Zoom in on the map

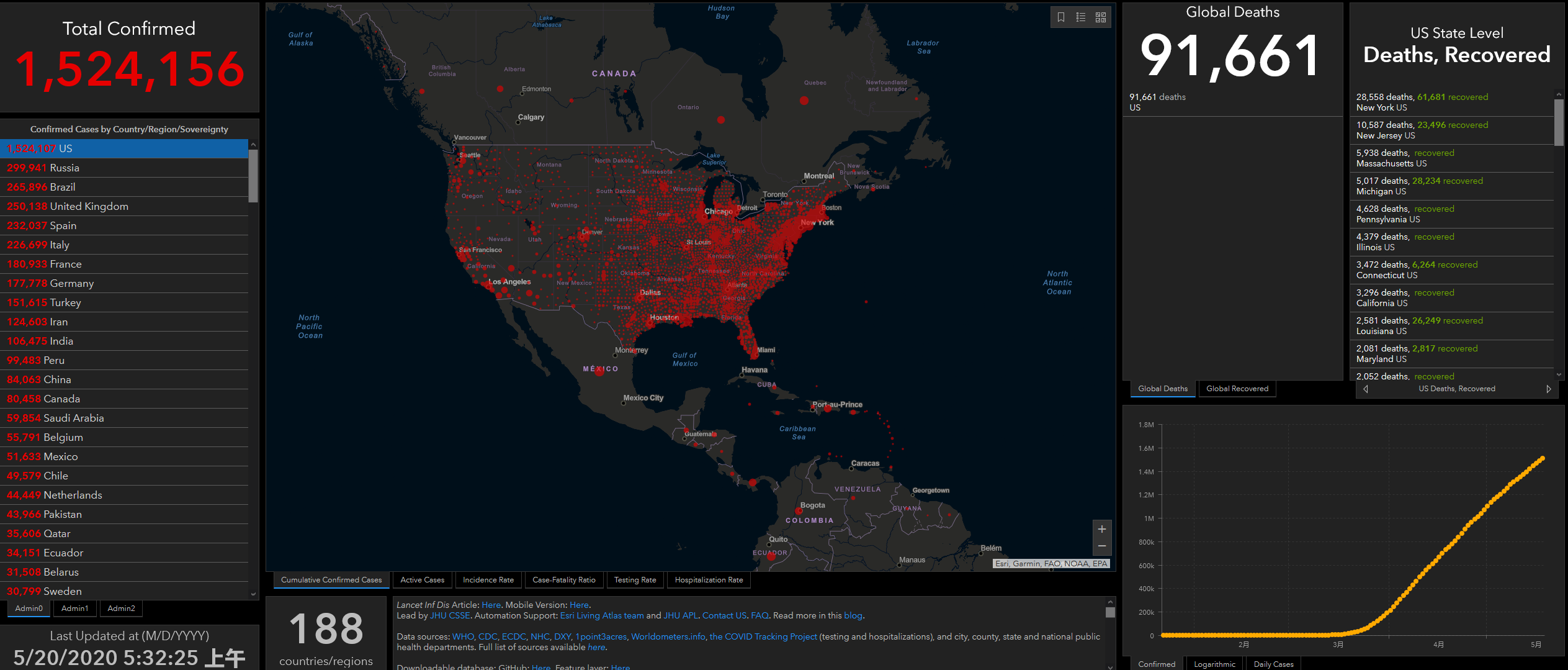click(1102, 529)
